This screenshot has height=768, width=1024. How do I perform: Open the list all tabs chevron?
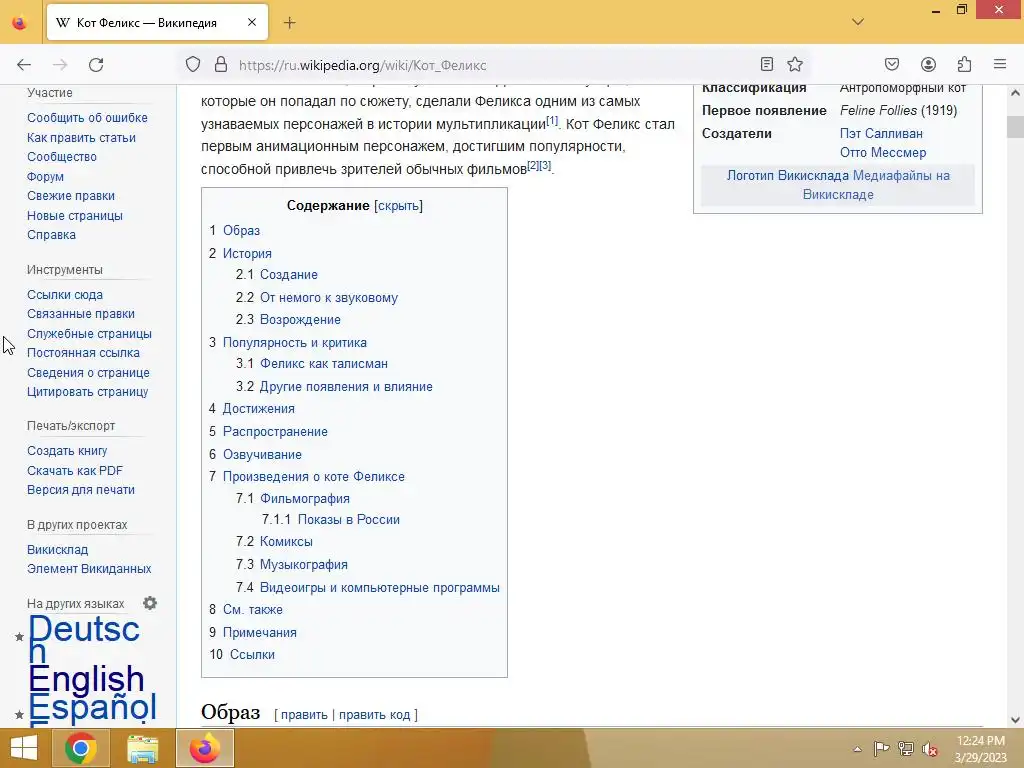click(x=858, y=22)
